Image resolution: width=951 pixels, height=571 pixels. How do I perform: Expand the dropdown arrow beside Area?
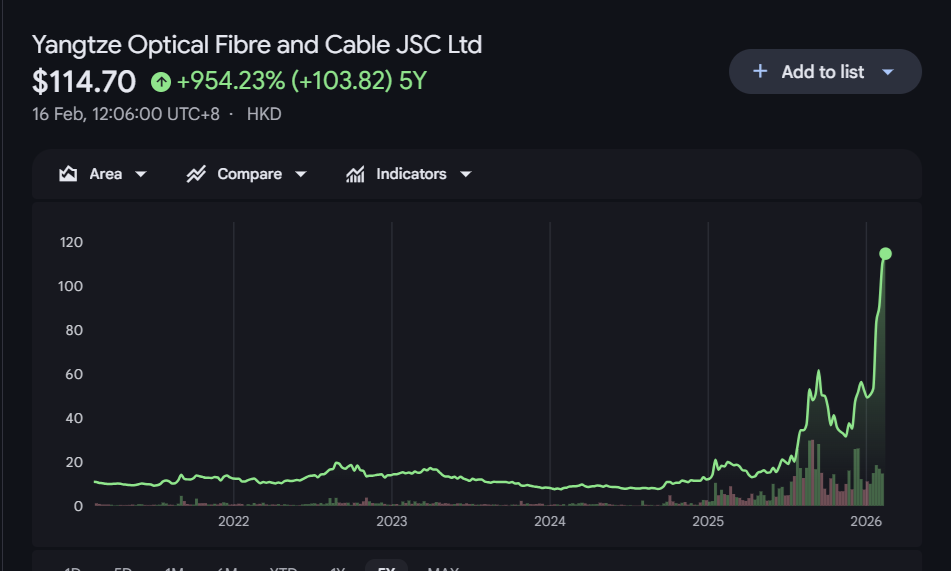coord(141,174)
